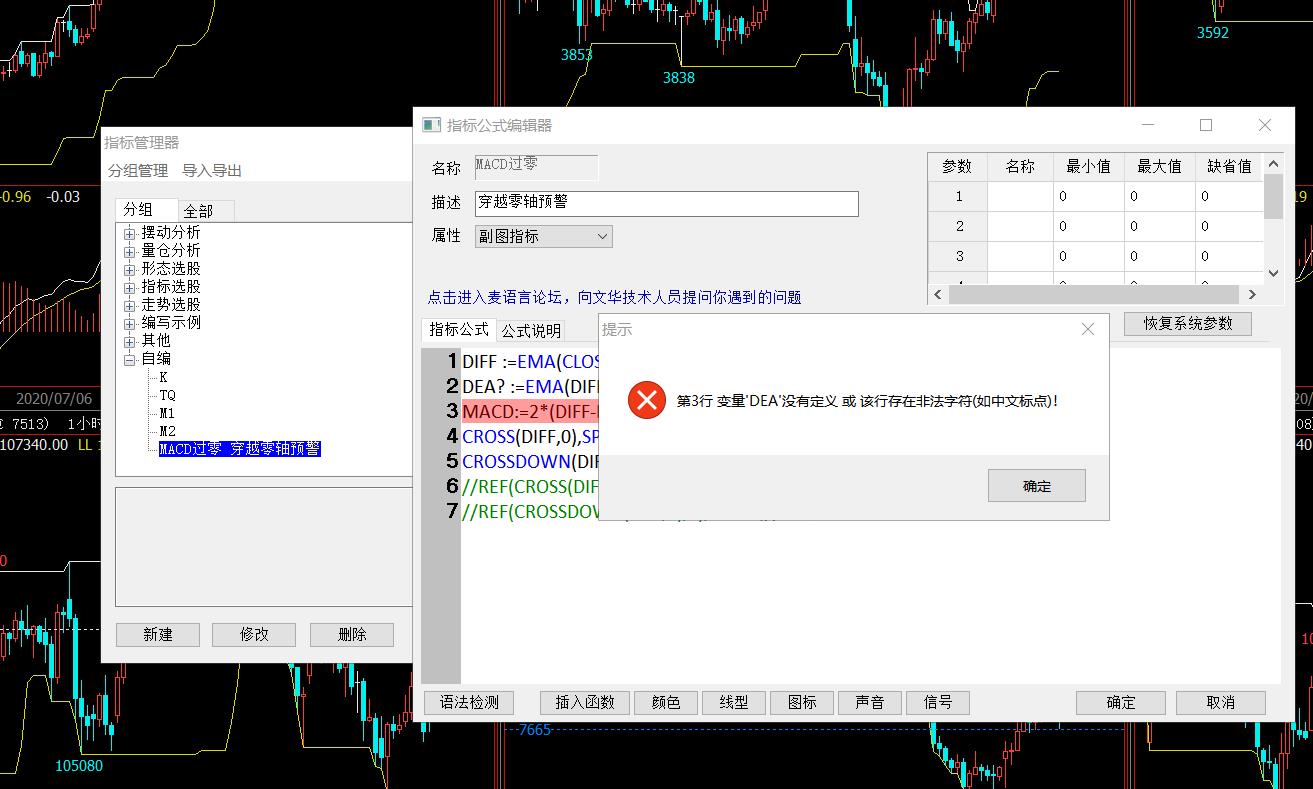The width and height of the screenshot is (1313, 789).
Task: Expand the 摆动分析 tree group
Action: point(130,233)
